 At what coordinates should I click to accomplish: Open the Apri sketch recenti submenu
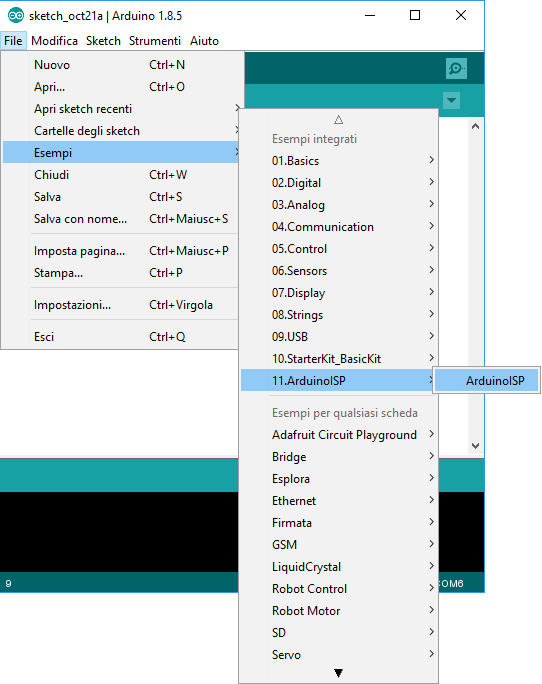pyautogui.click(x=121, y=109)
